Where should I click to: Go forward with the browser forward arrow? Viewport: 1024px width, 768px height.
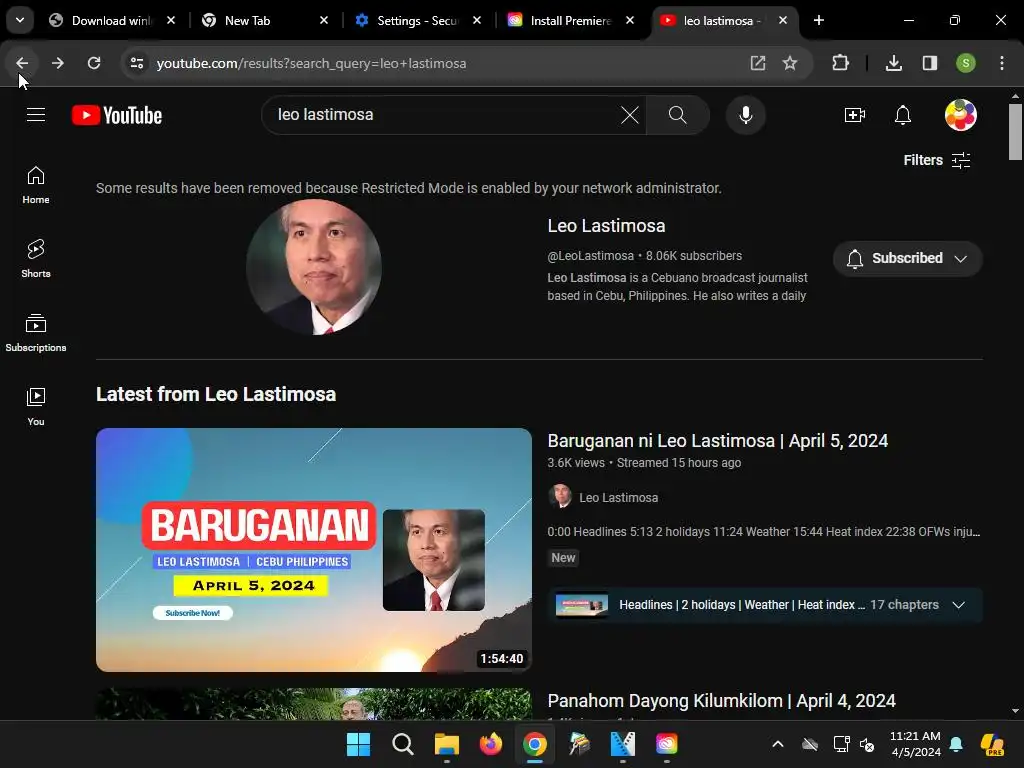pyautogui.click(x=58, y=63)
